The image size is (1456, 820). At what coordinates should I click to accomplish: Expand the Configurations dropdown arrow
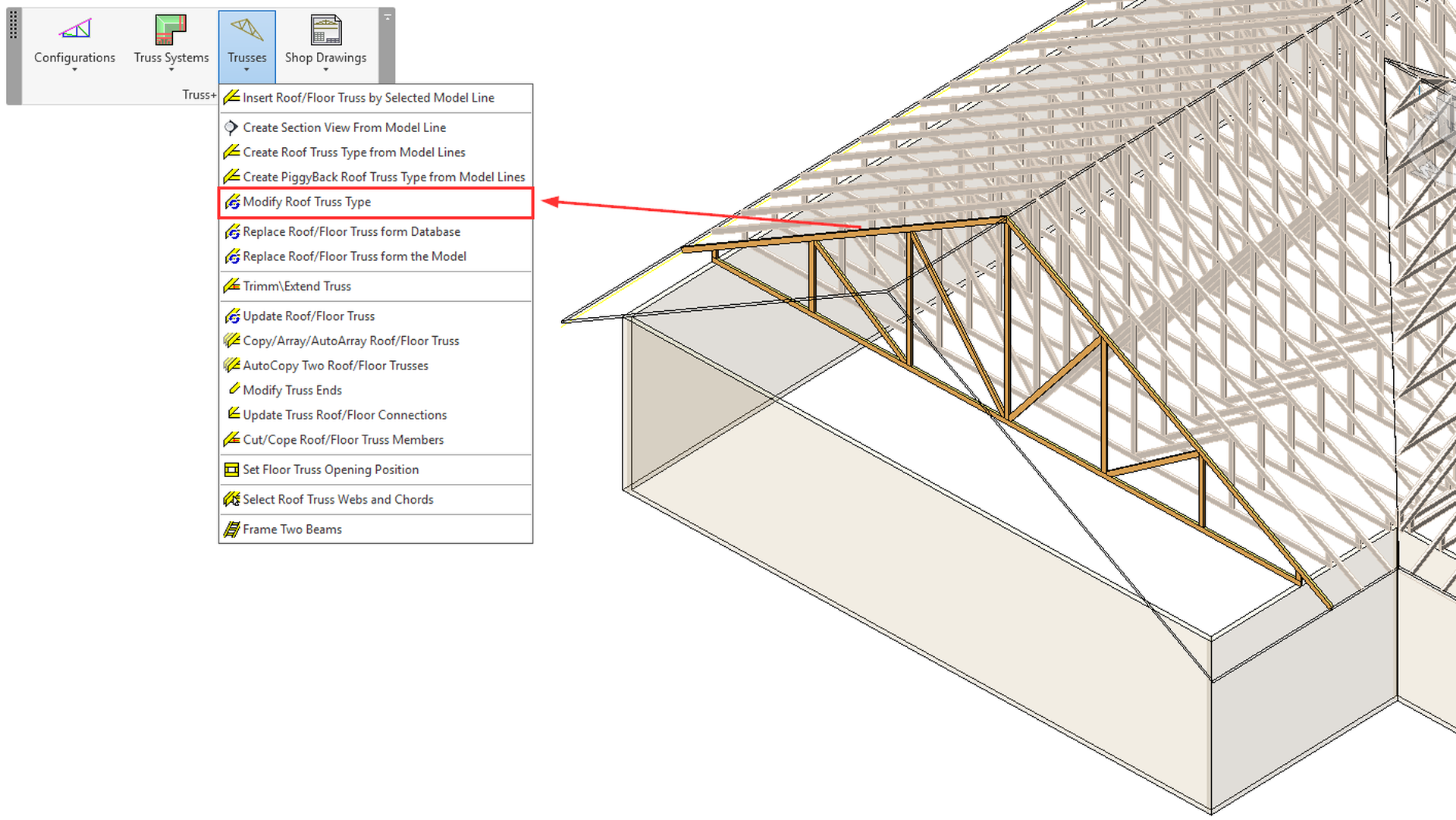pyautogui.click(x=74, y=68)
